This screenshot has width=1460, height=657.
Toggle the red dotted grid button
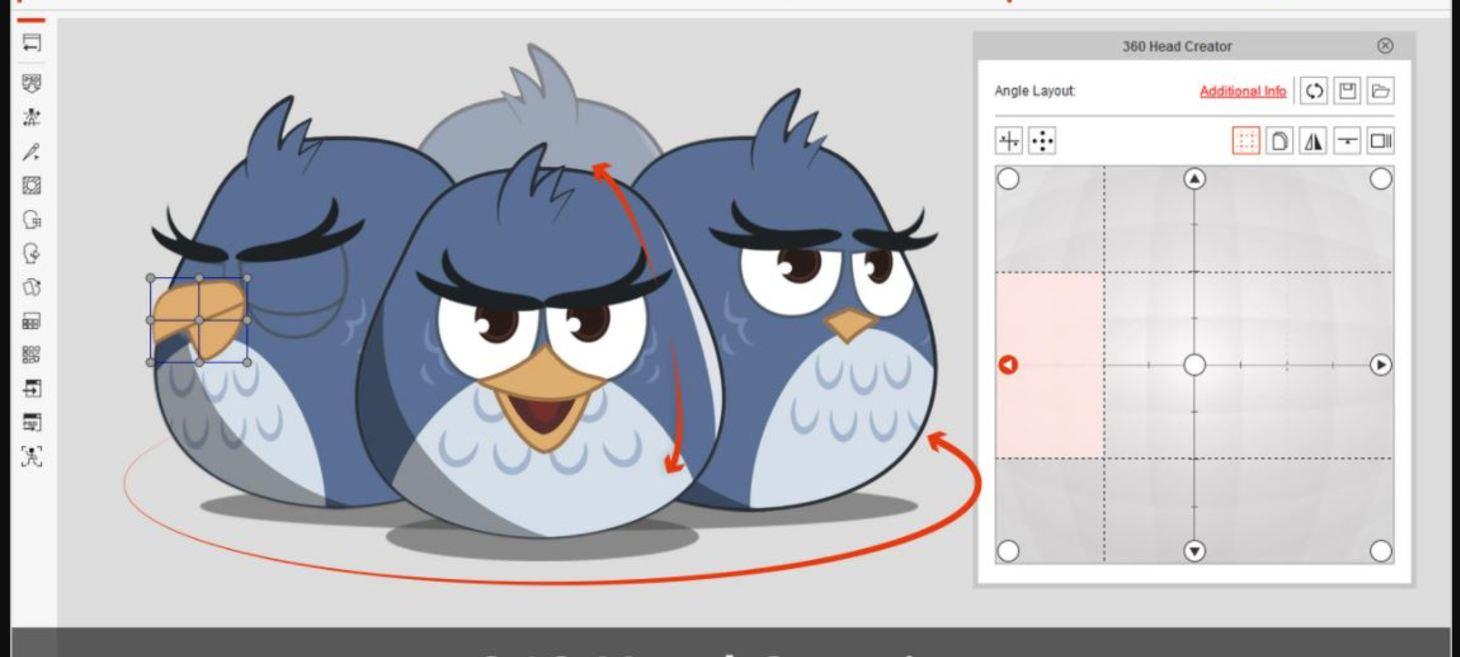pyautogui.click(x=1246, y=141)
